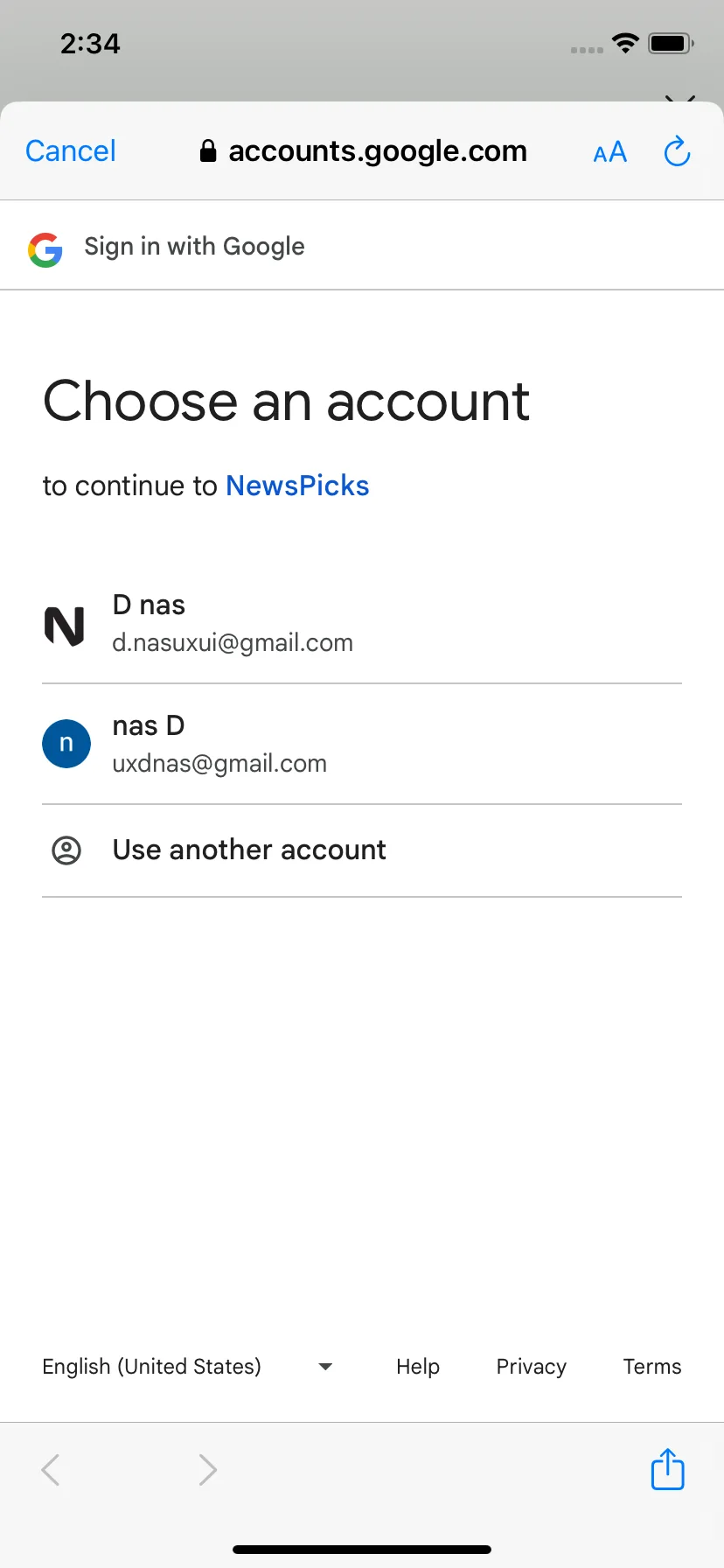Open the Privacy link
The width and height of the screenshot is (724, 1568).
pyautogui.click(x=532, y=1367)
